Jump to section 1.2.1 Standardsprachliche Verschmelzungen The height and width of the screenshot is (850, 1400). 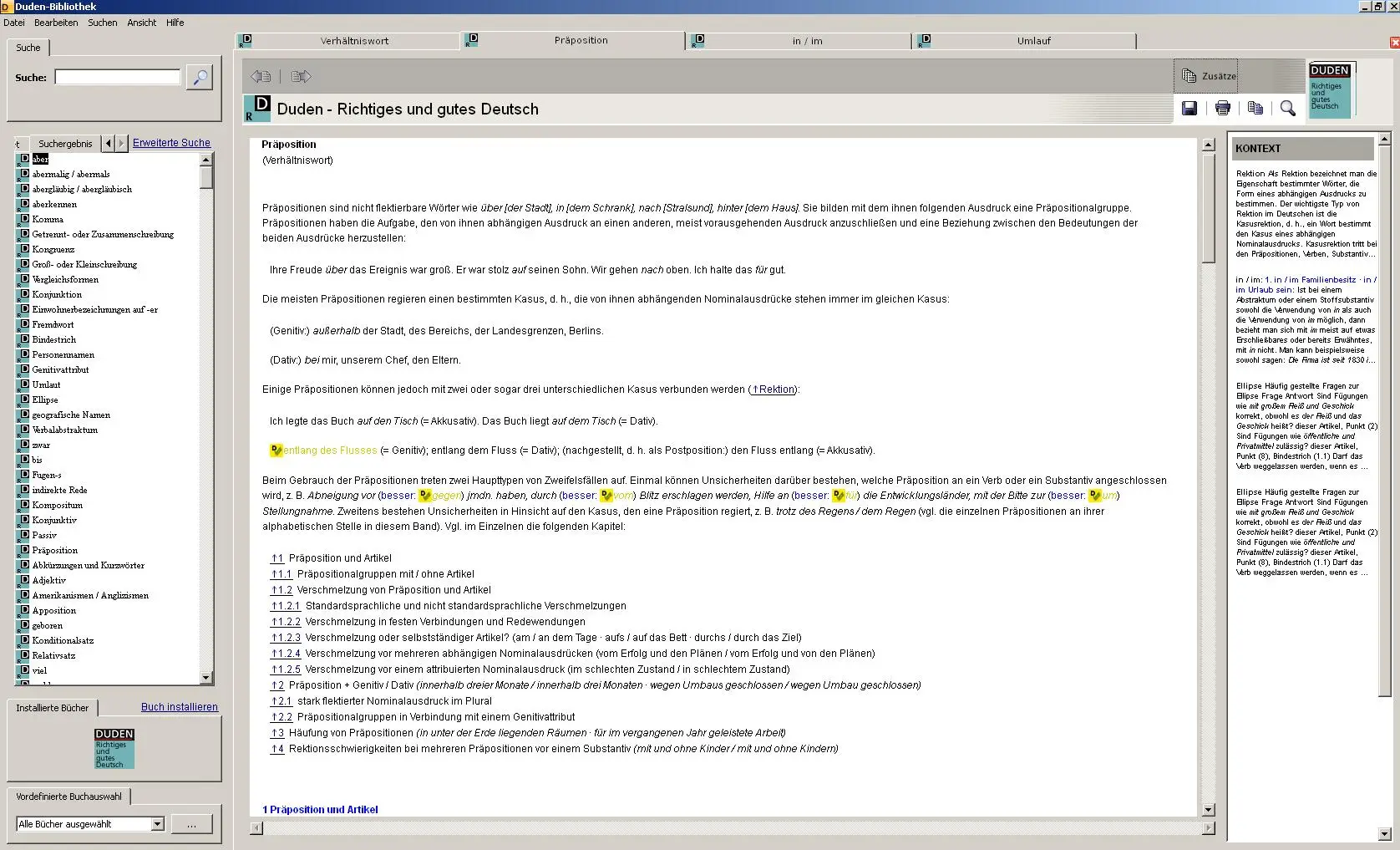coord(285,606)
